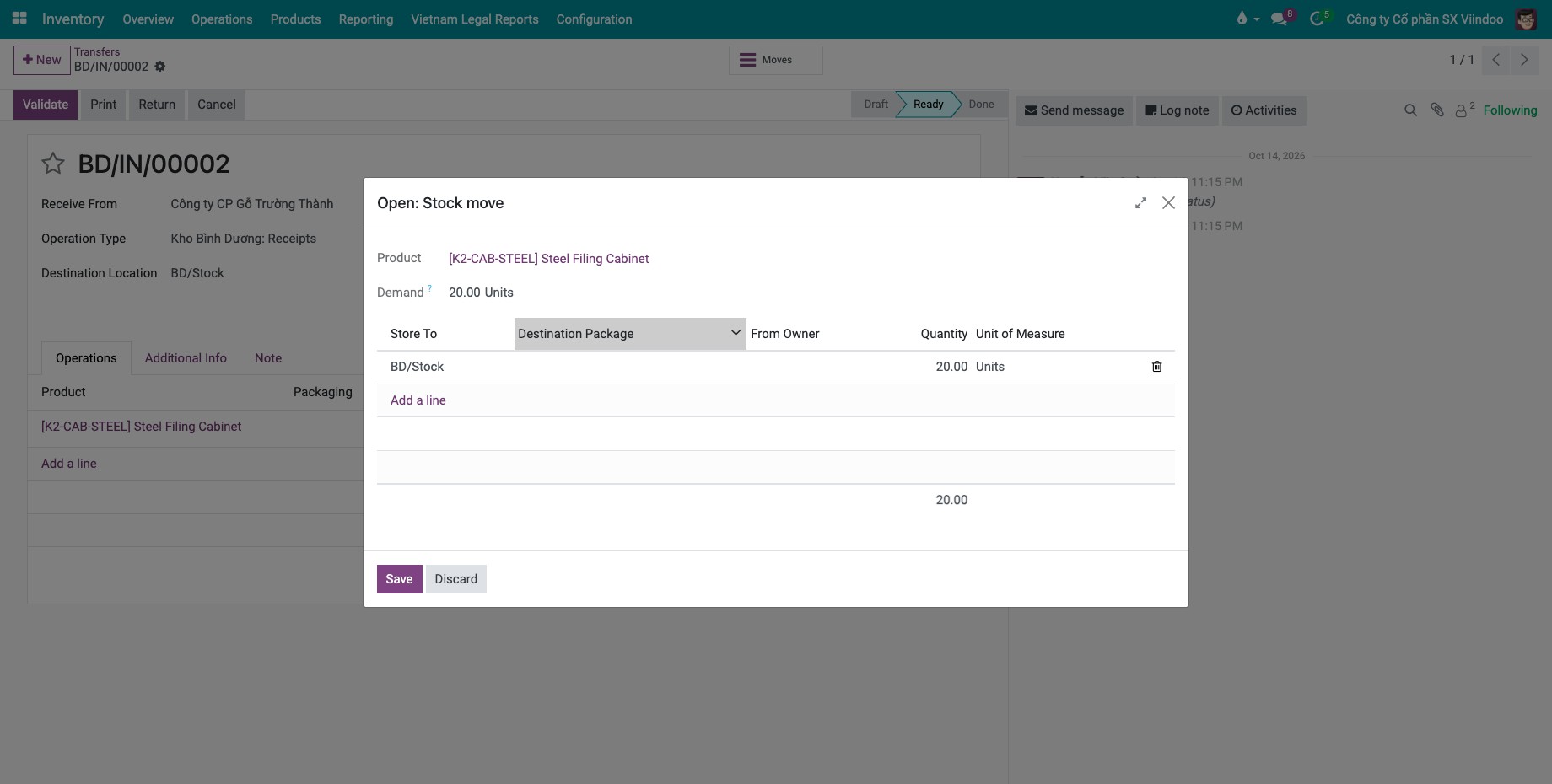Delete the BD/Stock line with trash icon

click(1156, 367)
